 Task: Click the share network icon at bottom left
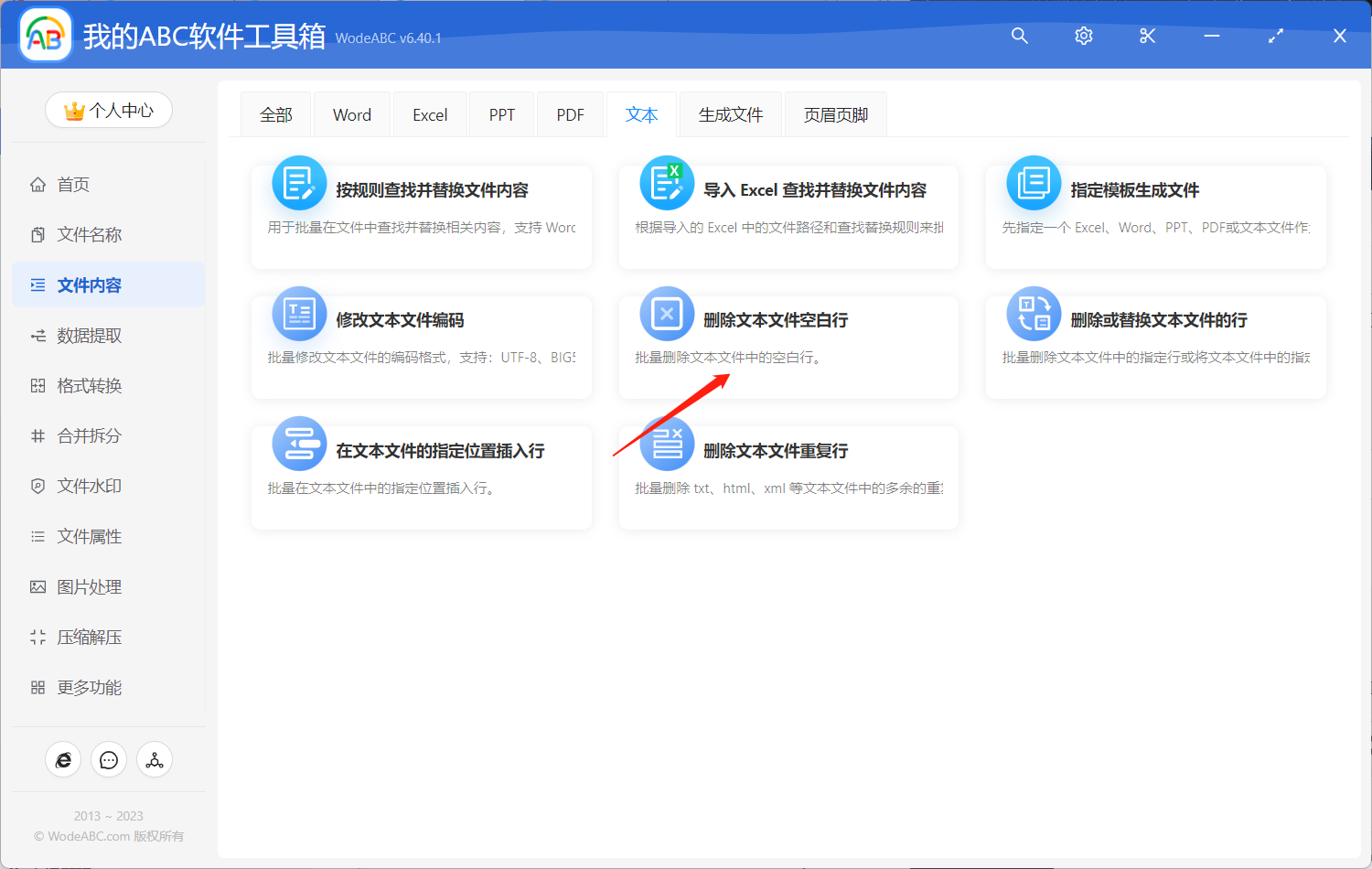(x=155, y=759)
